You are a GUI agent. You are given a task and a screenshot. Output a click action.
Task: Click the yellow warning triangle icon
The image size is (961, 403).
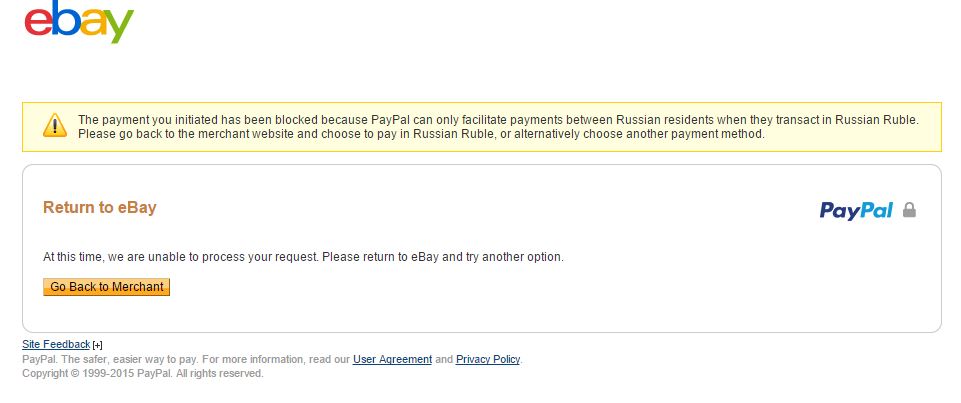pyautogui.click(x=54, y=126)
